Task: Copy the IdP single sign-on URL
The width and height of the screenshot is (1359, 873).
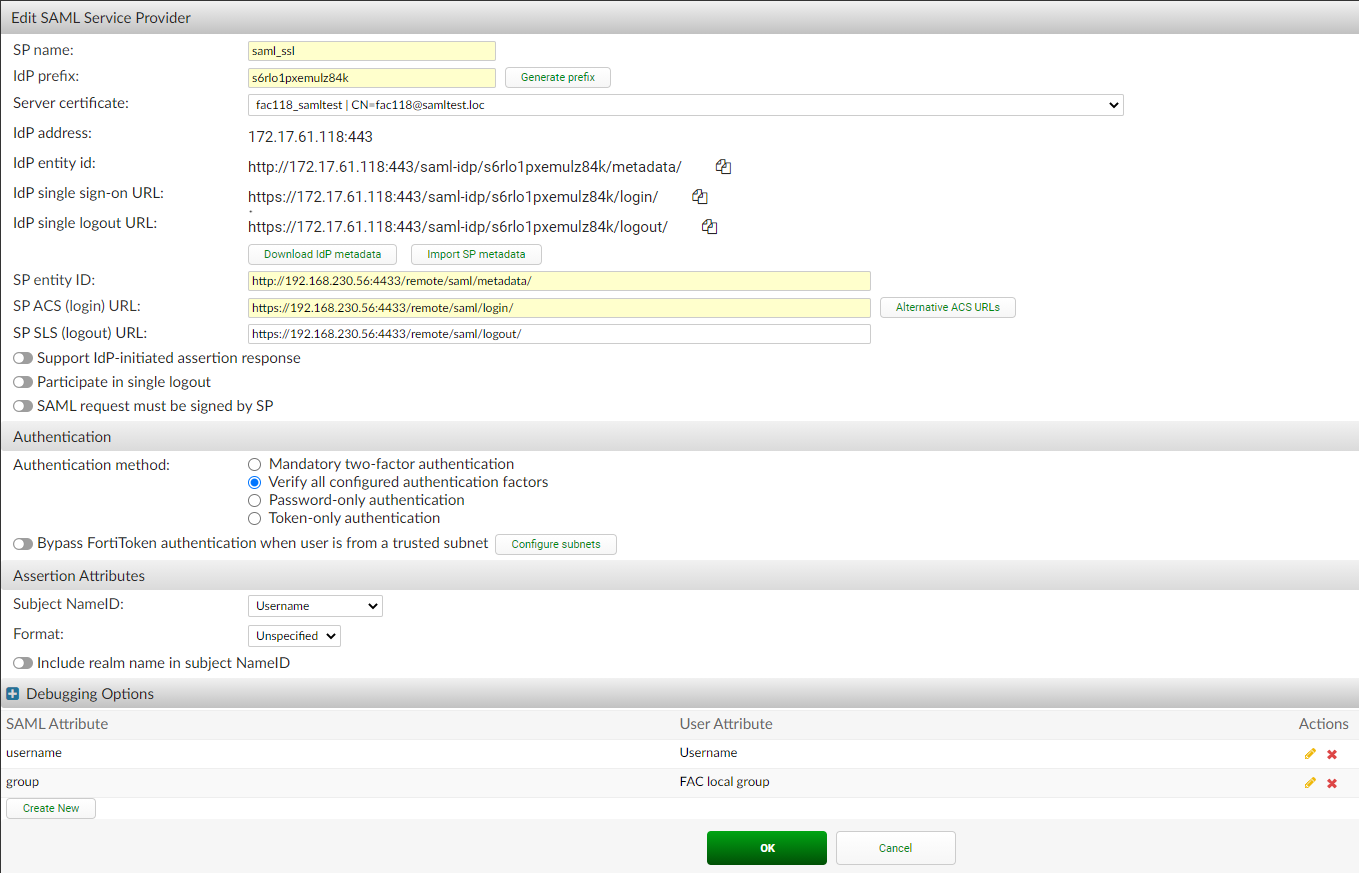Action: tap(700, 196)
